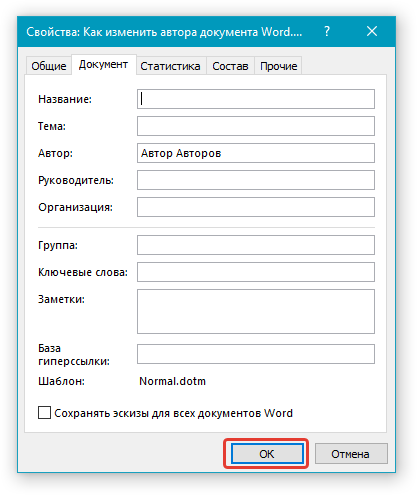Switch to the Общие tab

tap(49, 66)
